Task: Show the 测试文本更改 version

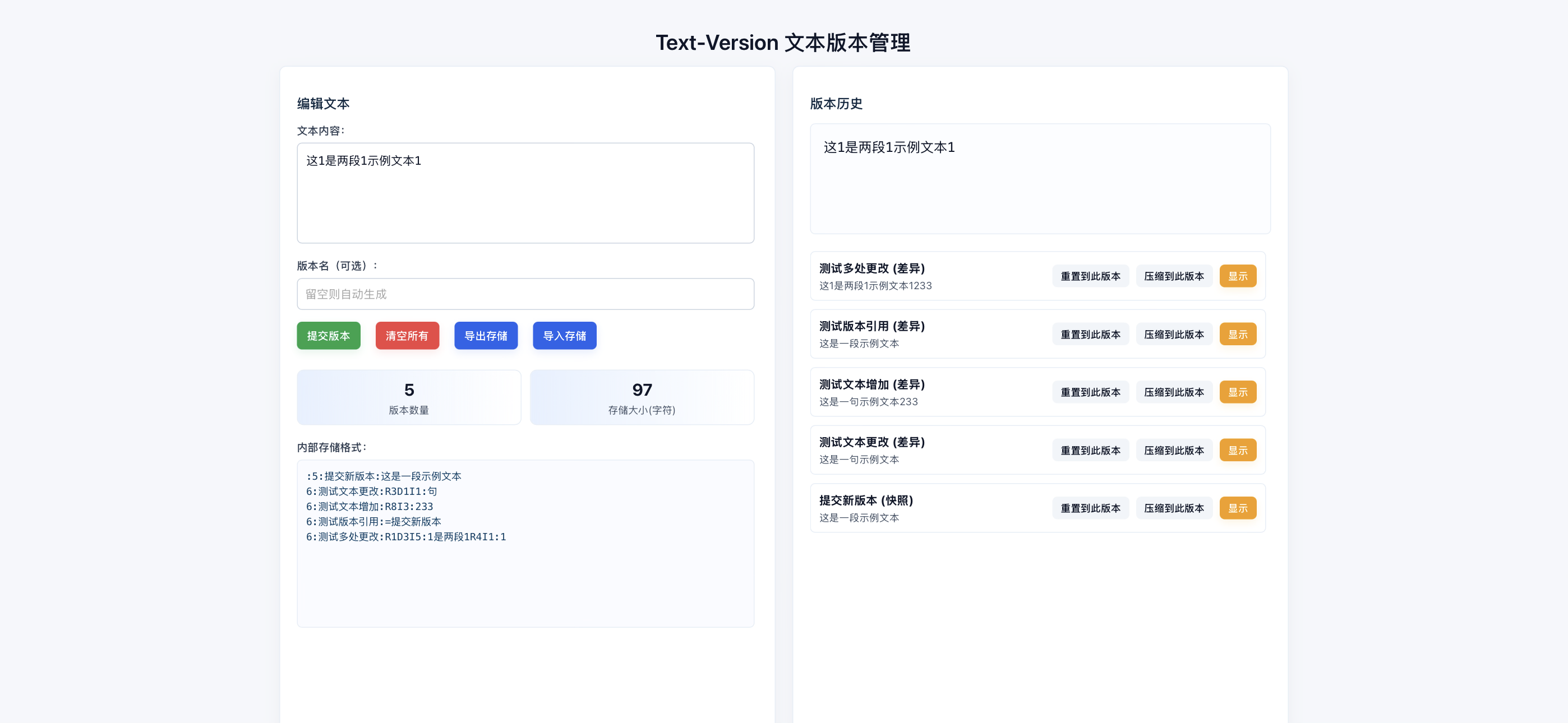Action: coord(1237,451)
